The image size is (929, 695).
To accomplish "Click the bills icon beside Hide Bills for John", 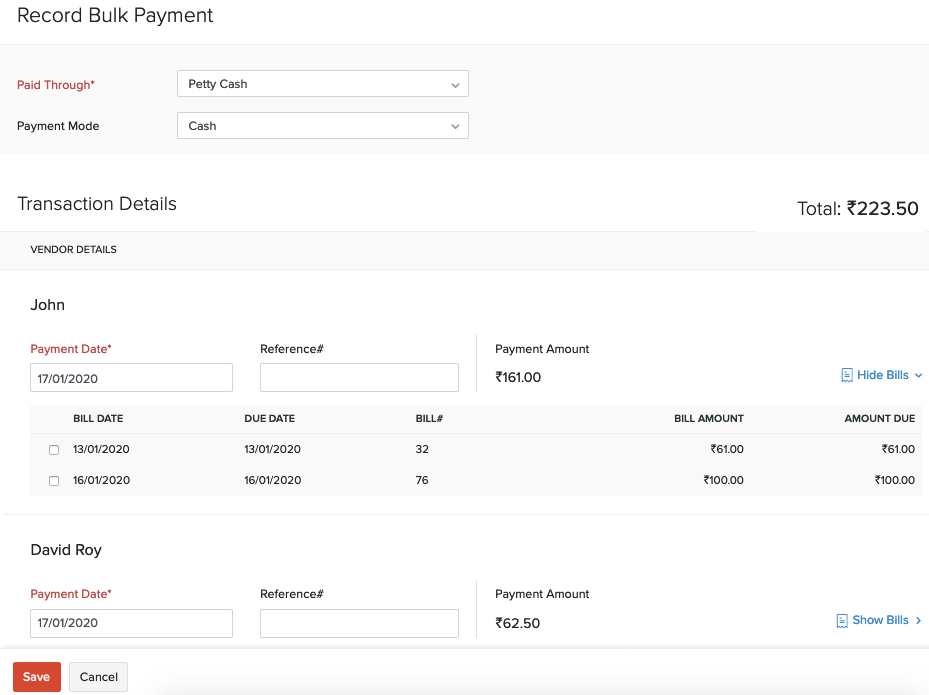I will pos(845,374).
